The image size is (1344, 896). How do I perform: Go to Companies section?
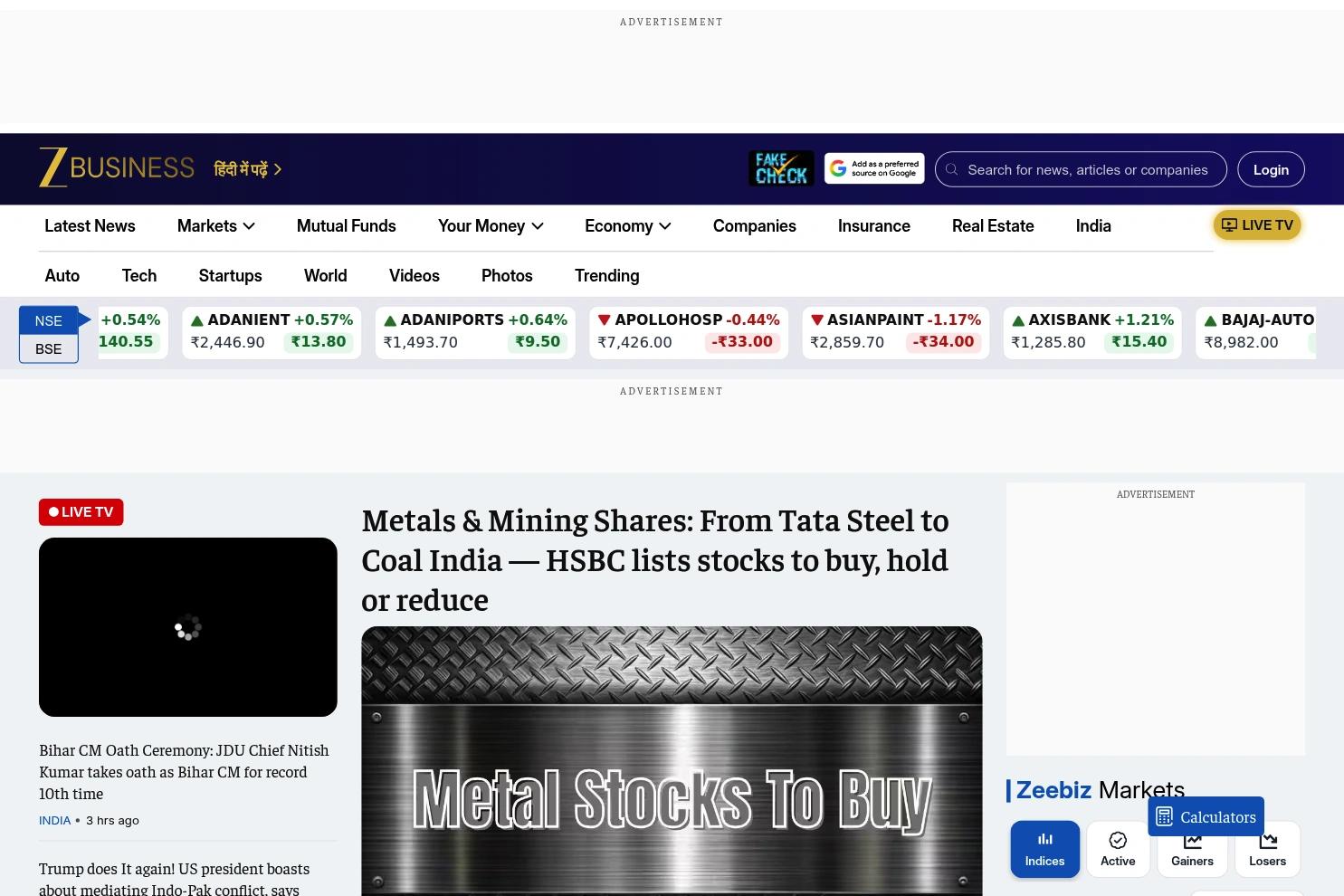click(755, 226)
